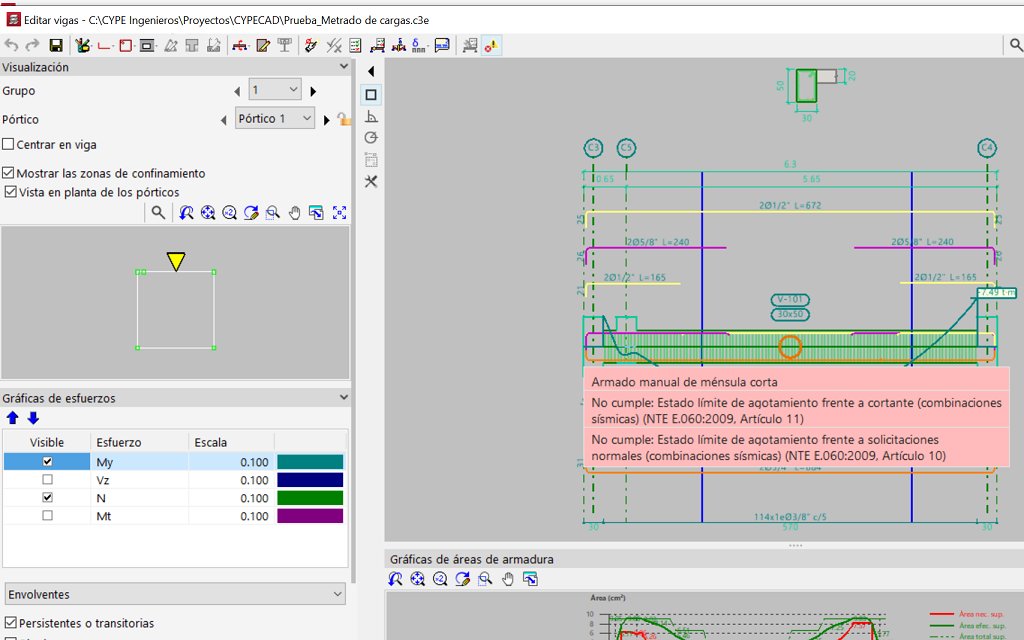Click the padlock icon next to Pórtico selector
This screenshot has width=1024, height=640.
point(344,119)
